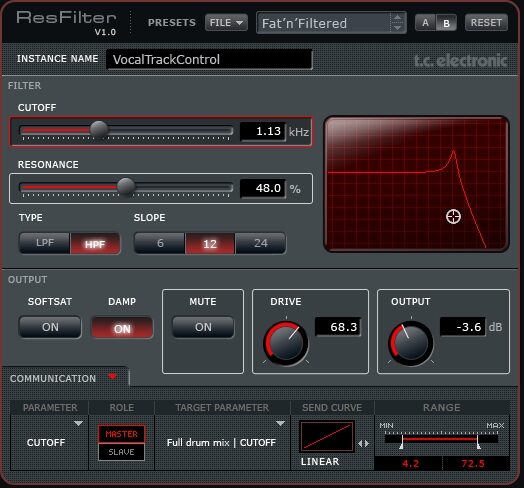Open the FILE presets dropdown

[x=226, y=23]
